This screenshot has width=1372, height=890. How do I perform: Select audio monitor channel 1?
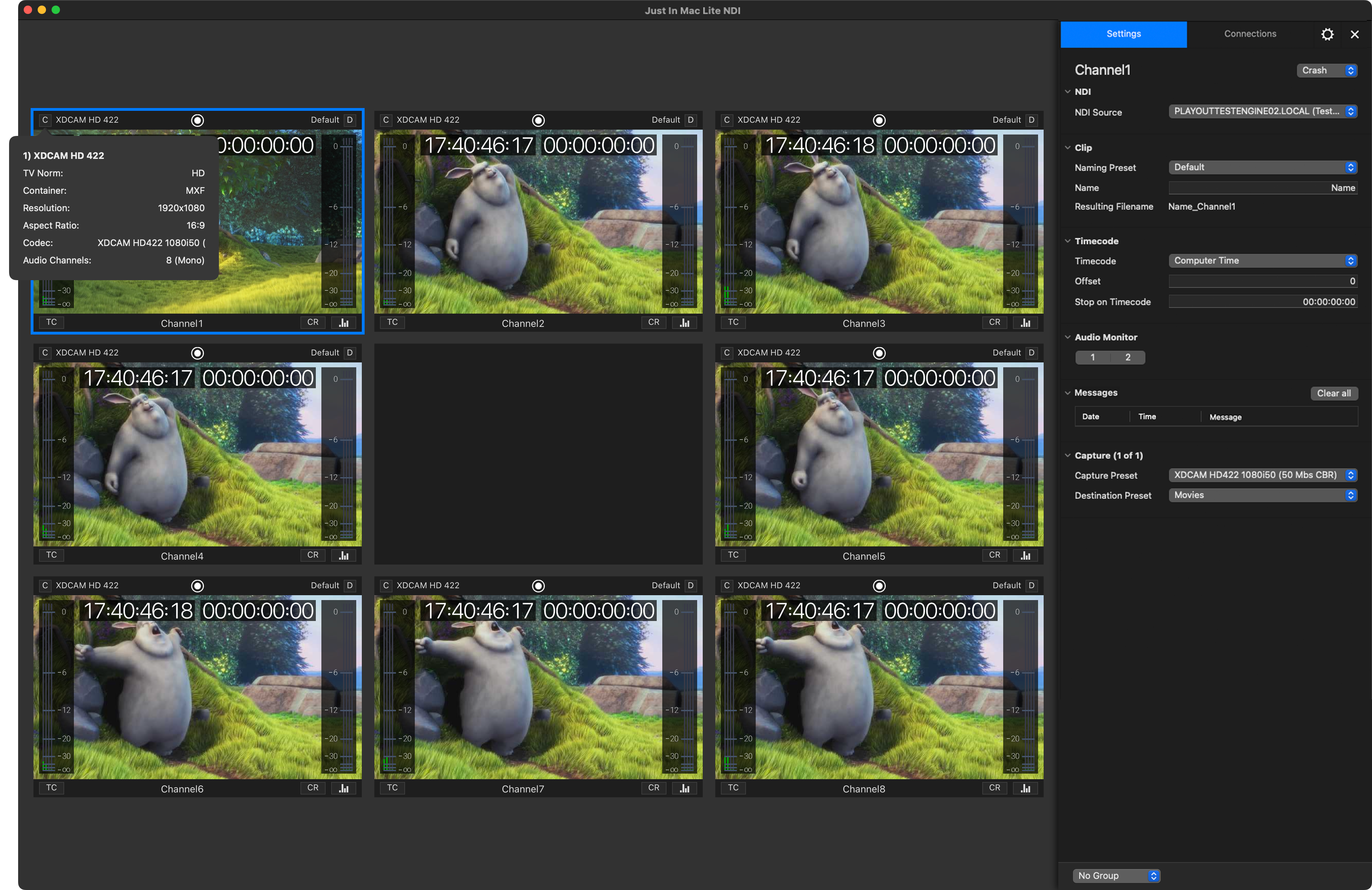[1092, 358]
